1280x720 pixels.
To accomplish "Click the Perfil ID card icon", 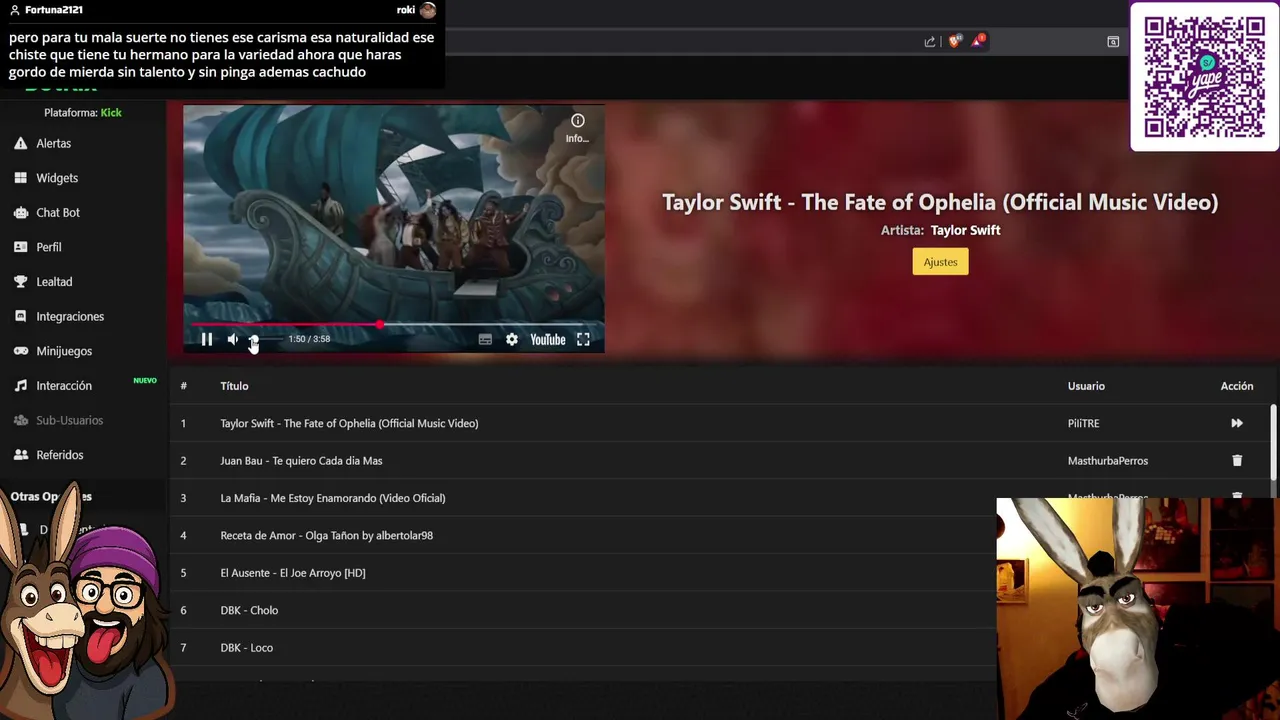I will (21, 247).
